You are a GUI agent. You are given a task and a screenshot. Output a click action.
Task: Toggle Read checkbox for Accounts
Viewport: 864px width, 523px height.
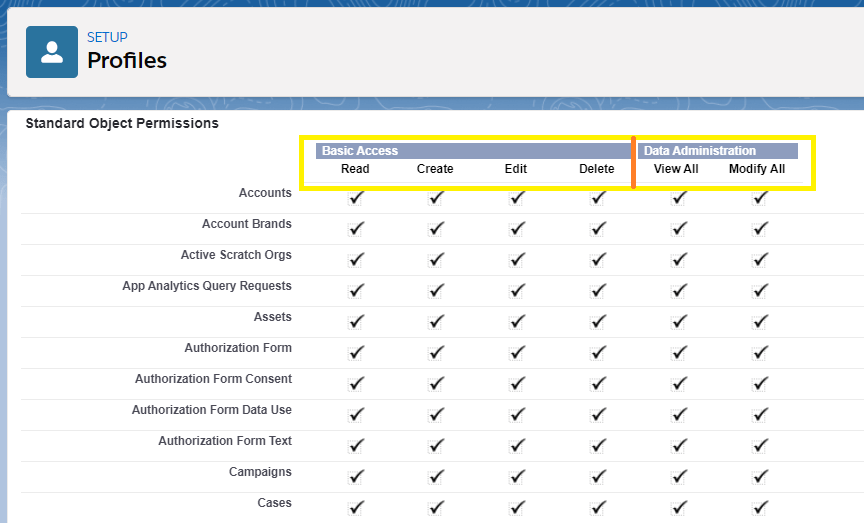coord(355,198)
